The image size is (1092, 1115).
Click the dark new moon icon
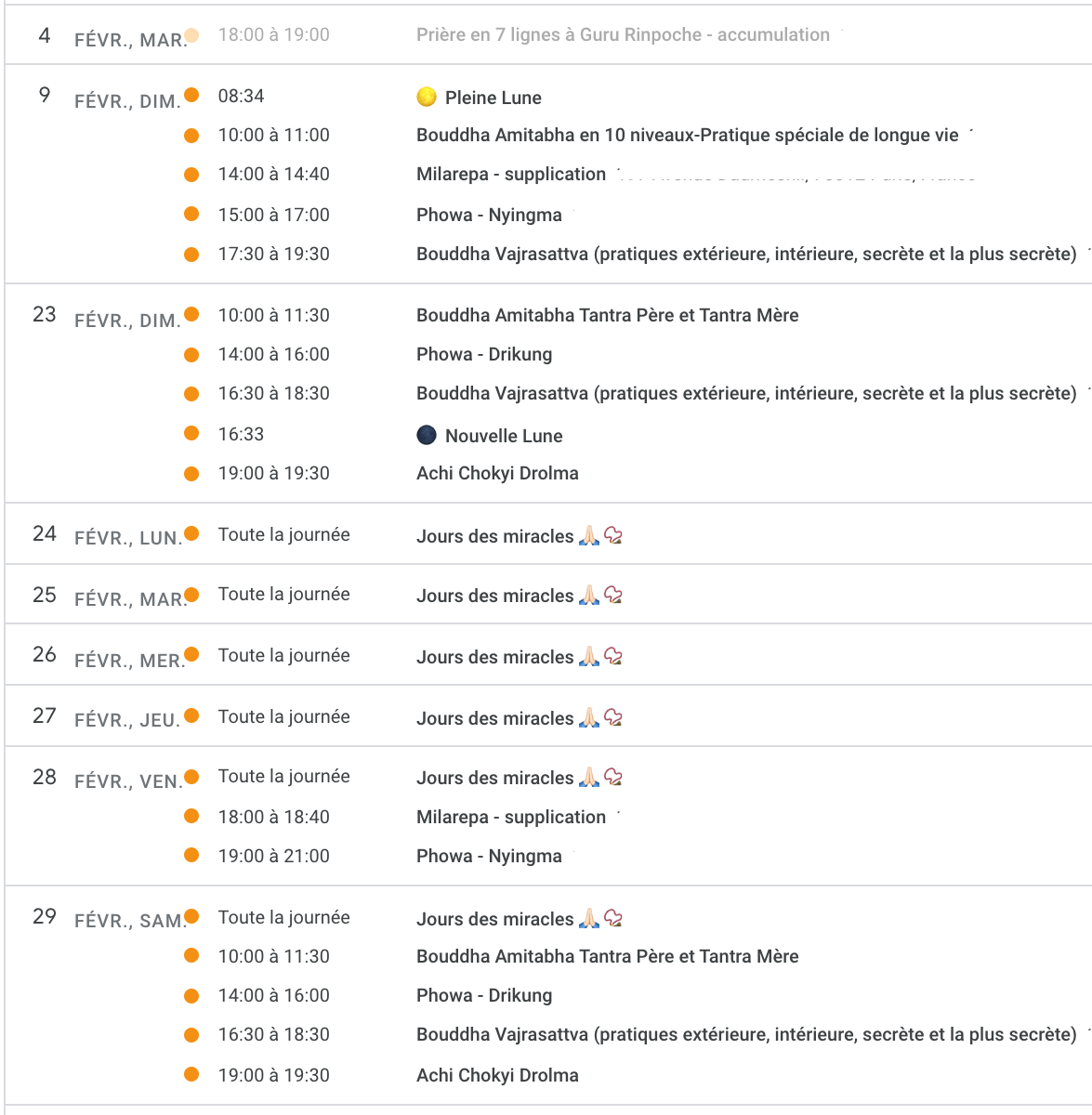(427, 435)
